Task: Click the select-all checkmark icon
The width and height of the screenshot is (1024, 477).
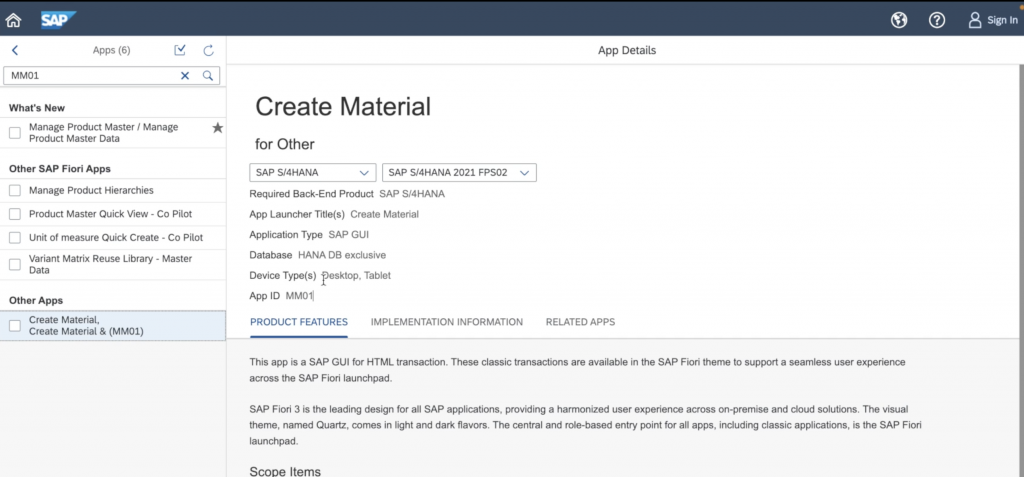Action: pos(180,50)
